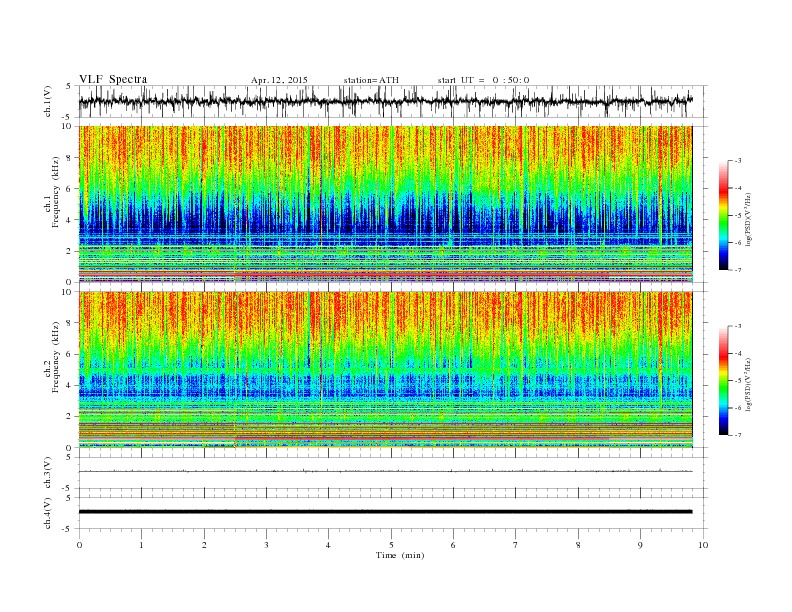Click the '4' kHz tick on ch.2 spectrogram
The width and height of the screenshot is (792, 612).
click(70, 385)
